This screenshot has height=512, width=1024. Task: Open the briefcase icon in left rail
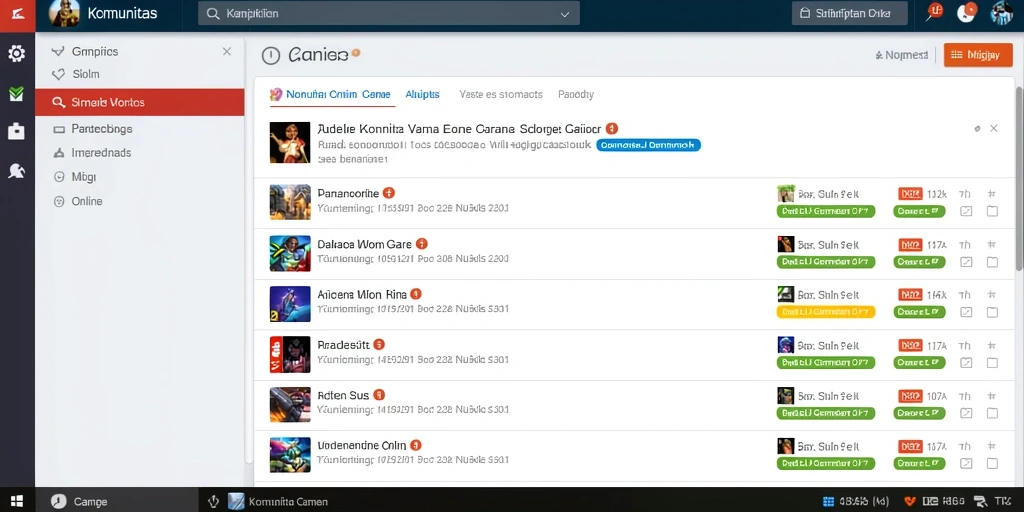(16, 131)
